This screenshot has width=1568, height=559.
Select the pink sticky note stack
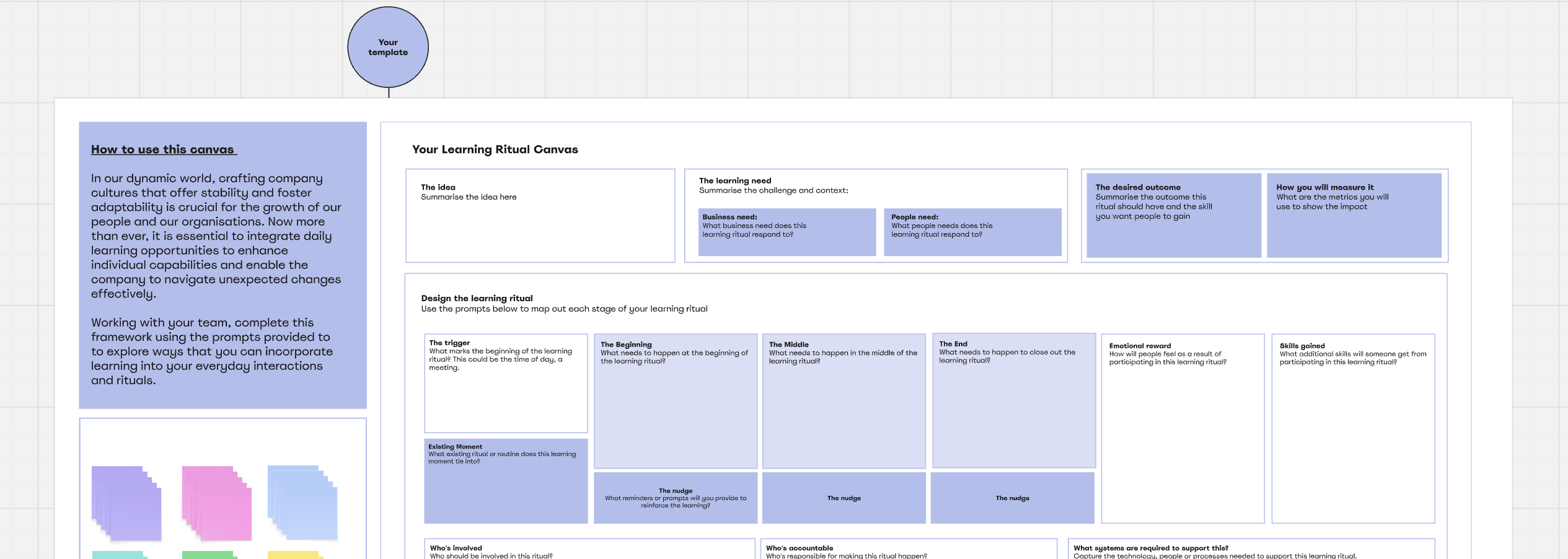(x=217, y=503)
